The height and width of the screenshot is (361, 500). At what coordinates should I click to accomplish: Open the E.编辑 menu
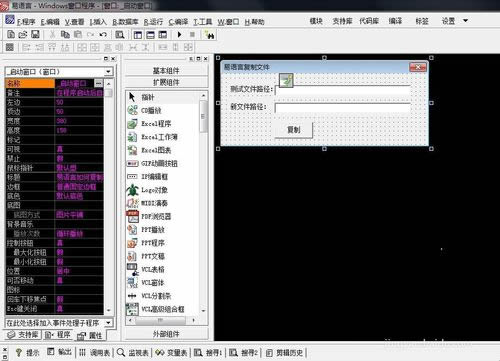coord(50,22)
